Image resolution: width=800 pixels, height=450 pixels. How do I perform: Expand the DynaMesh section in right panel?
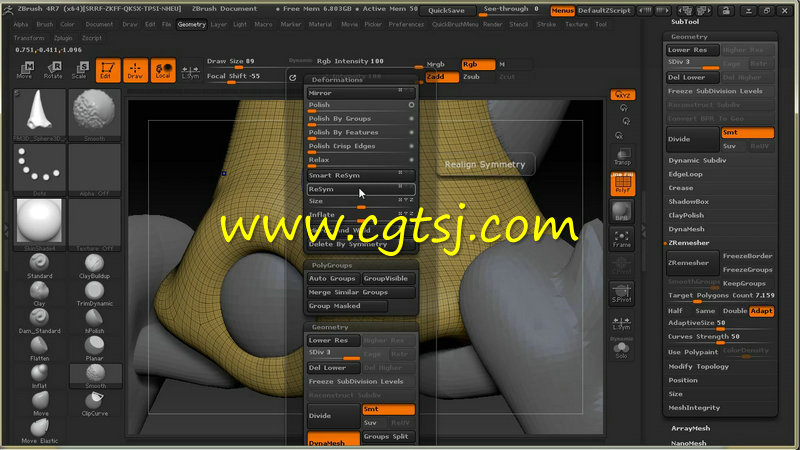pos(686,229)
